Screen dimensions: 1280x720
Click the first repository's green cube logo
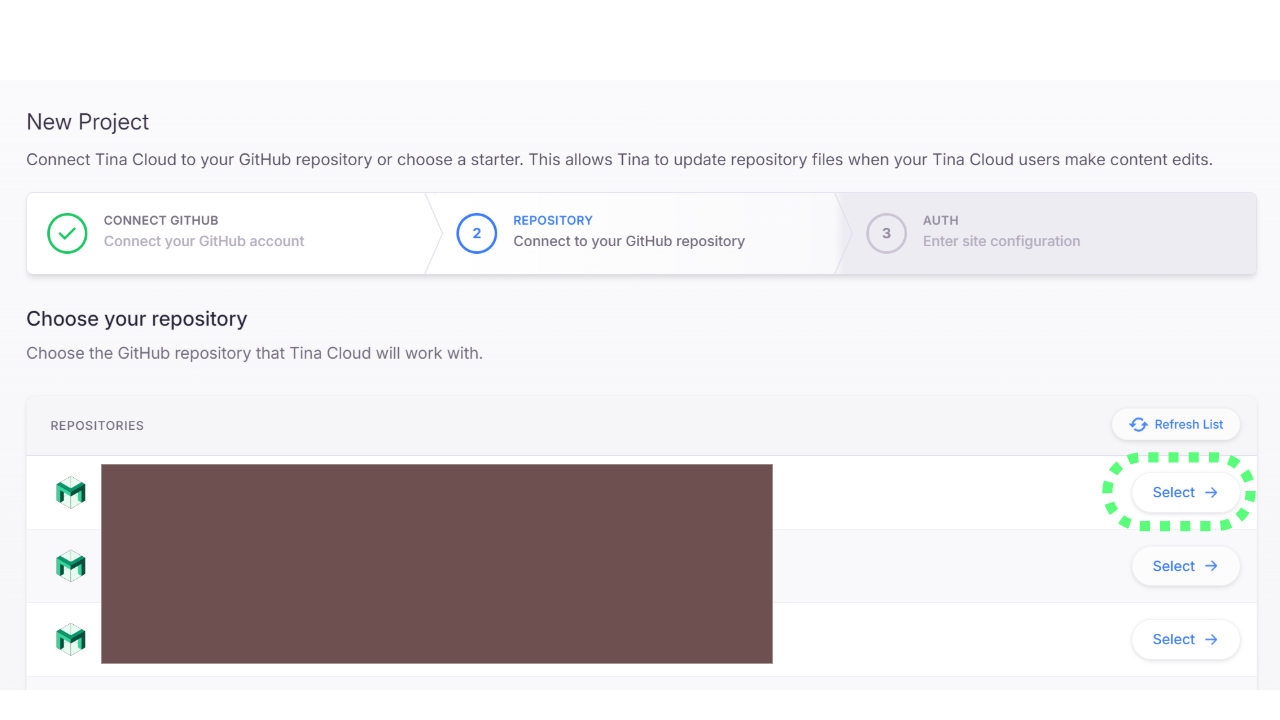pyautogui.click(x=70, y=492)
